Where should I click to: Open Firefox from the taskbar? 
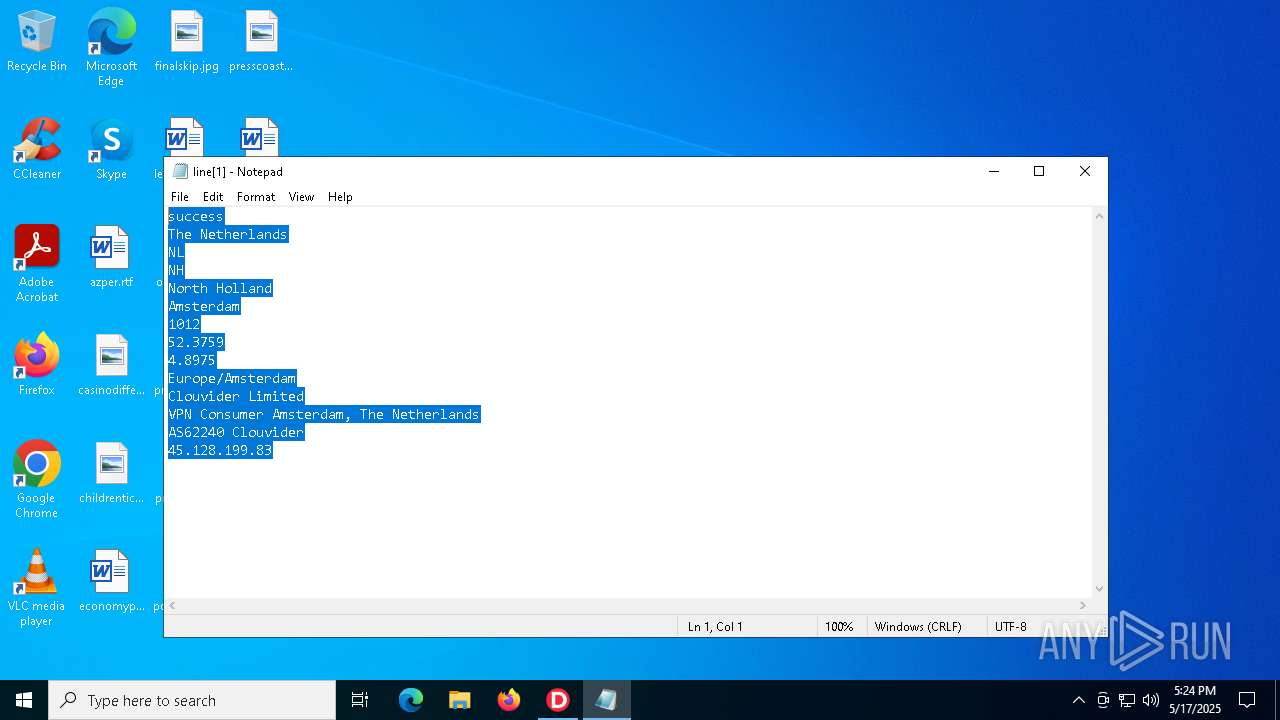coord(509,700)
